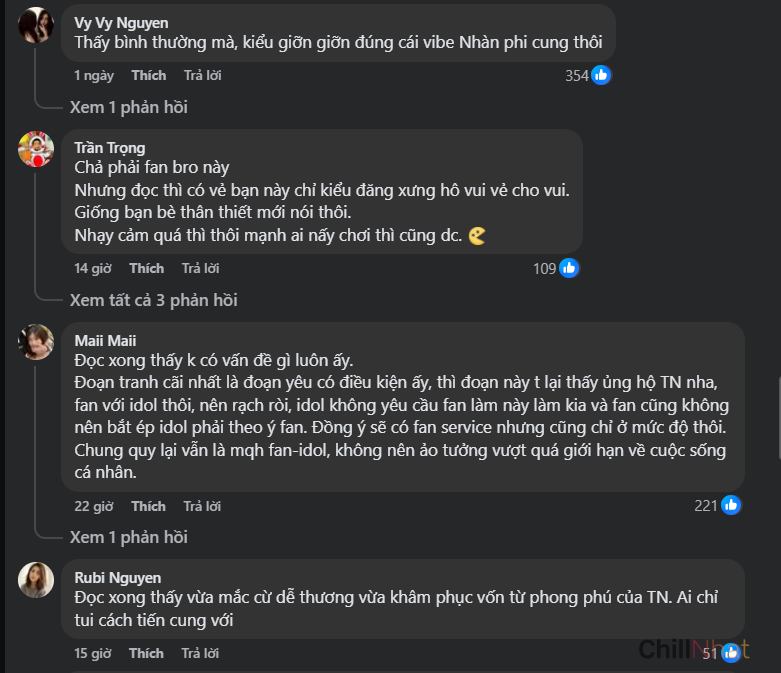Expand 'Xem tất cả 3 phản hồi' replies
The width and height of the screenshot is (781, 673).
pos(153,300)
